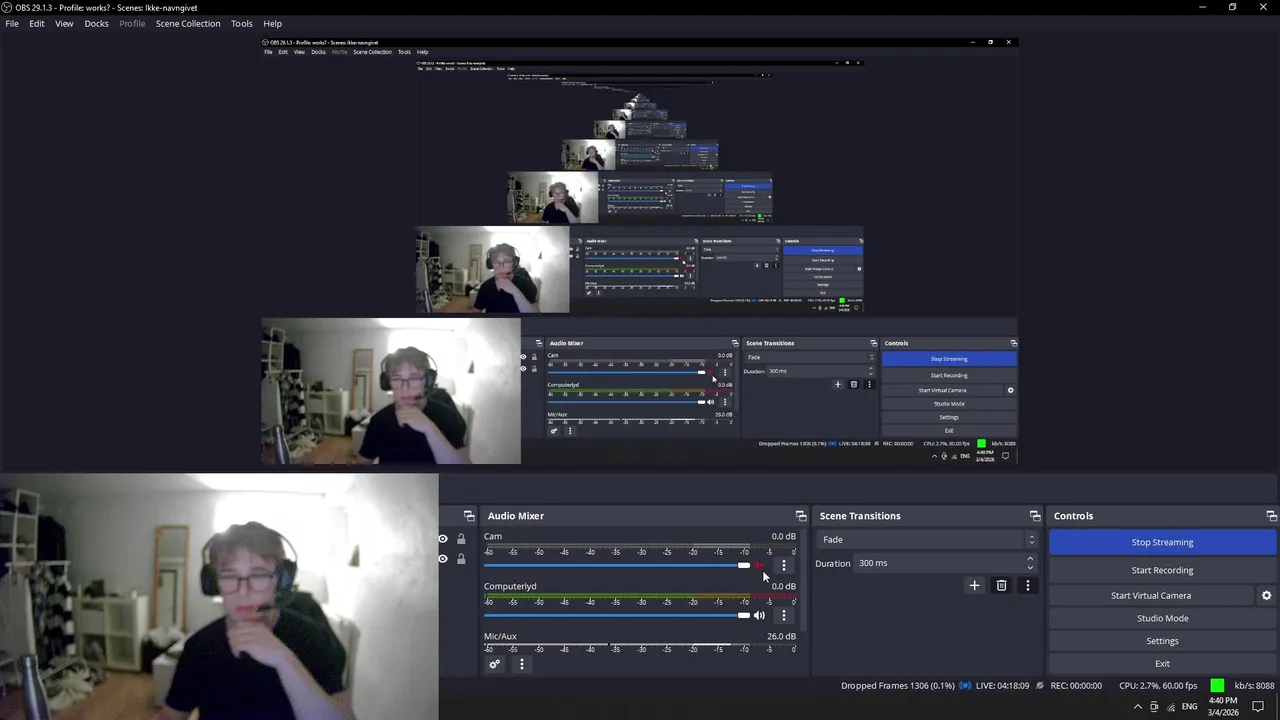Open Computerlyd source options menu
Viewport: 1280px width, 720px height.
click(784, 616)
